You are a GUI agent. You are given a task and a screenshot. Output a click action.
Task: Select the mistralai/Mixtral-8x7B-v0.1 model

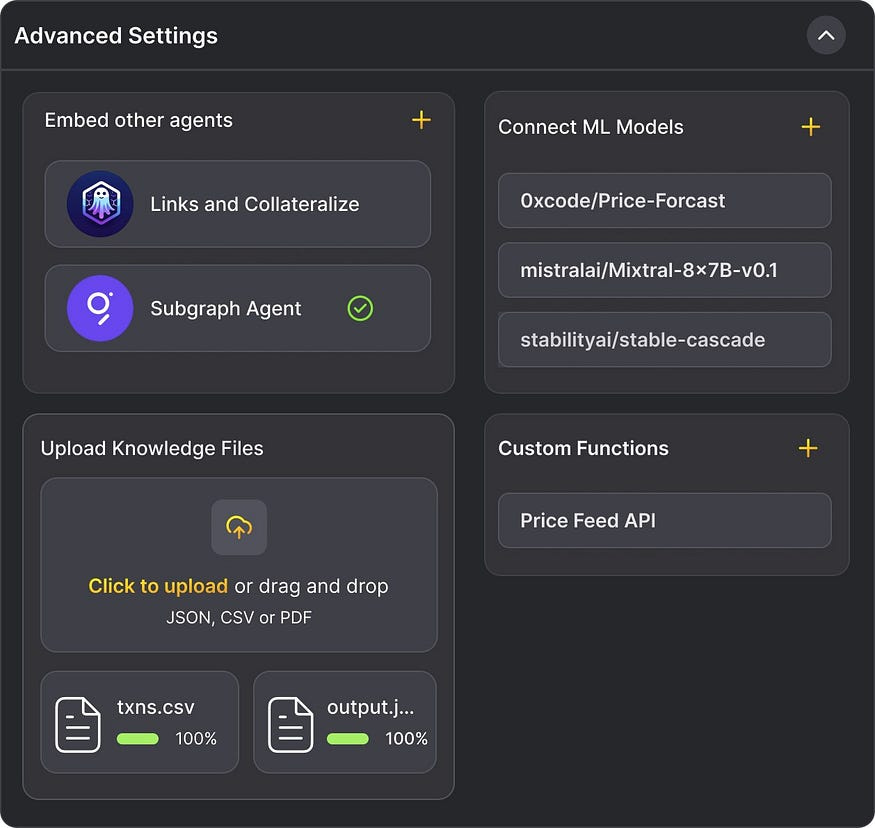[x=664, y=270]
